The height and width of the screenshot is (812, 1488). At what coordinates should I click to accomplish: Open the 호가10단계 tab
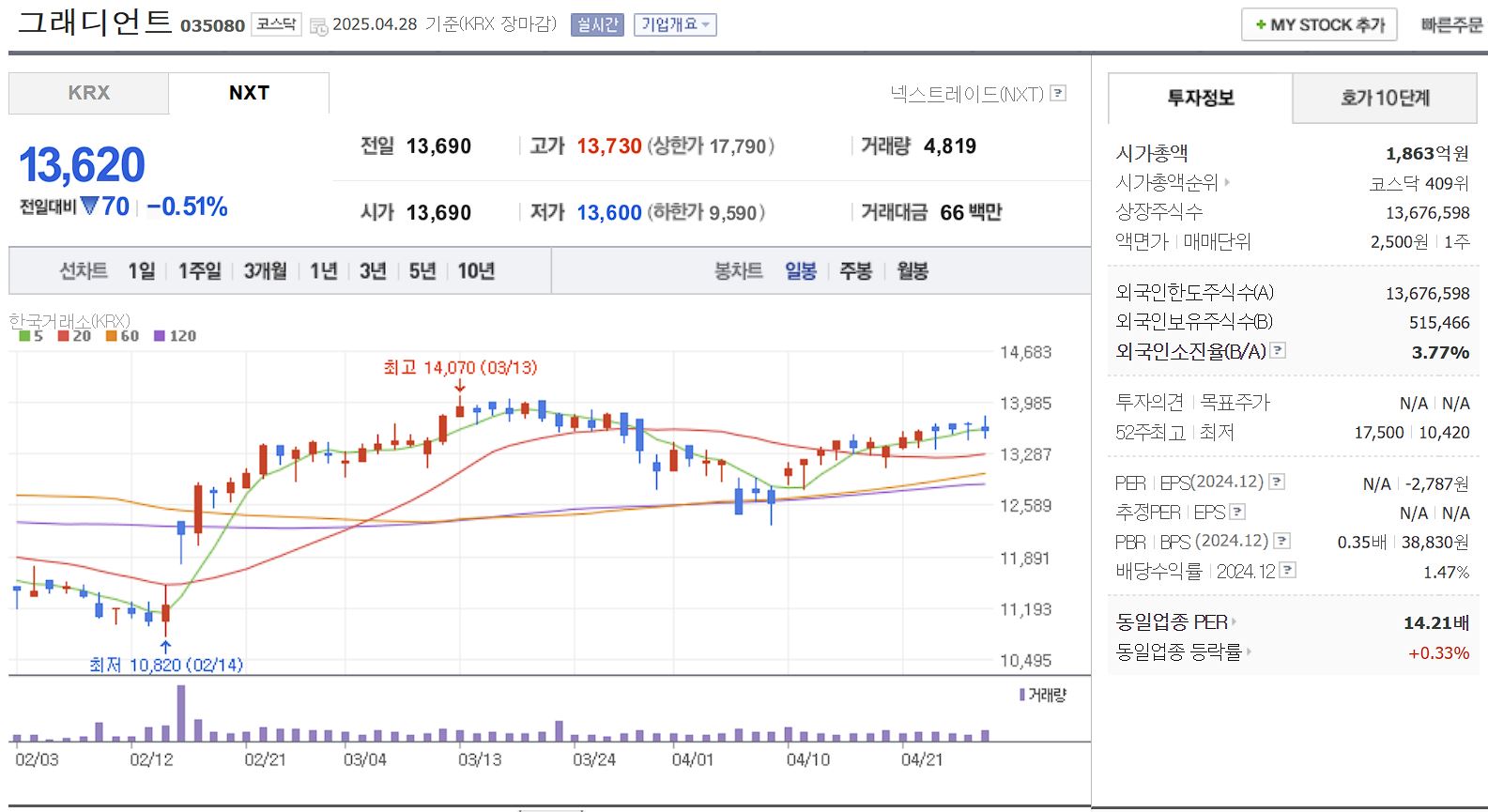click(1385, 98)
